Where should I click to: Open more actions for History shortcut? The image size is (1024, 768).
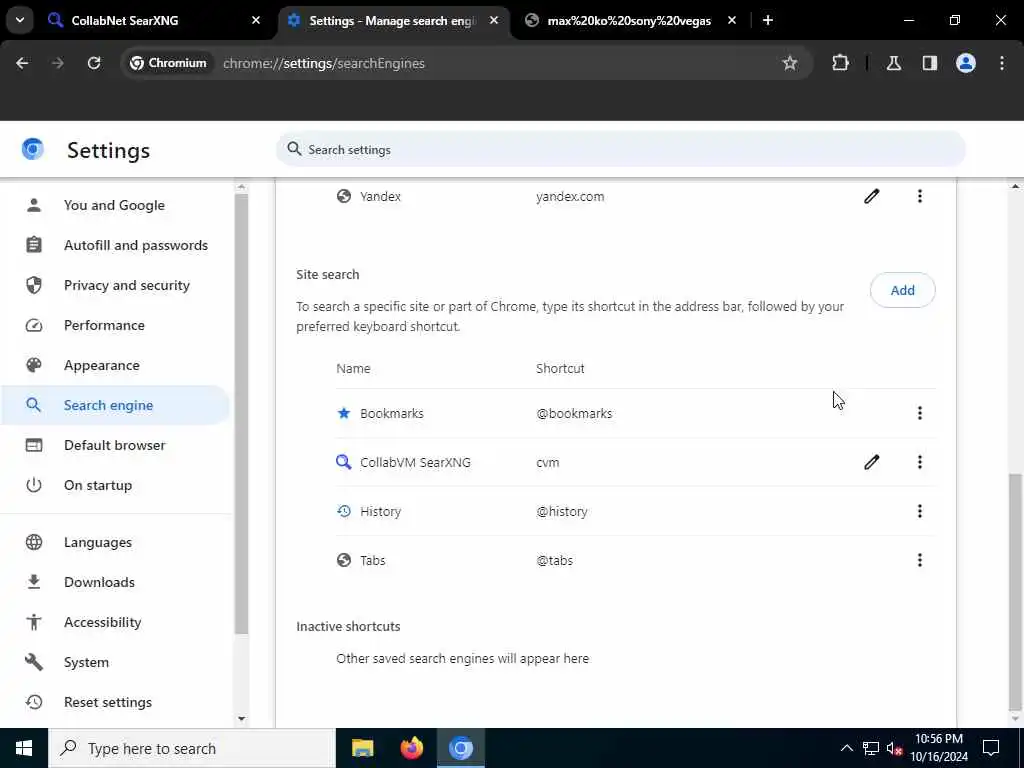920,511
